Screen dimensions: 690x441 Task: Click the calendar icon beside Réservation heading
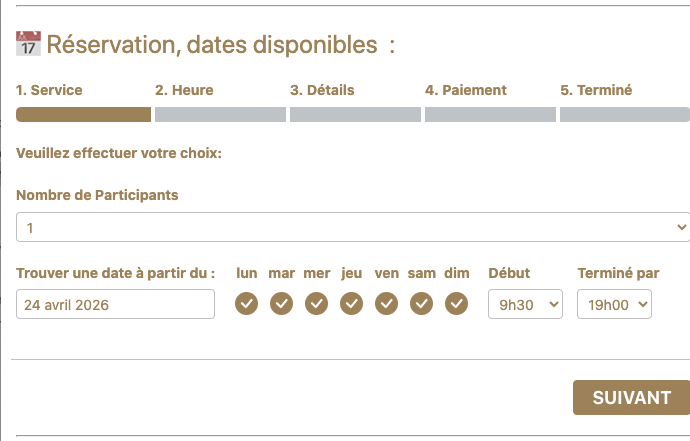point(28,43)
